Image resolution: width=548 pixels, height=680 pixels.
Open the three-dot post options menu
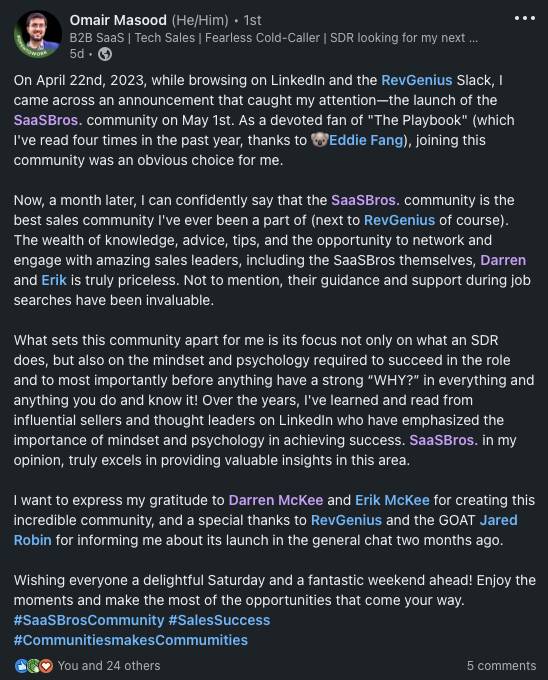[525, 18]
